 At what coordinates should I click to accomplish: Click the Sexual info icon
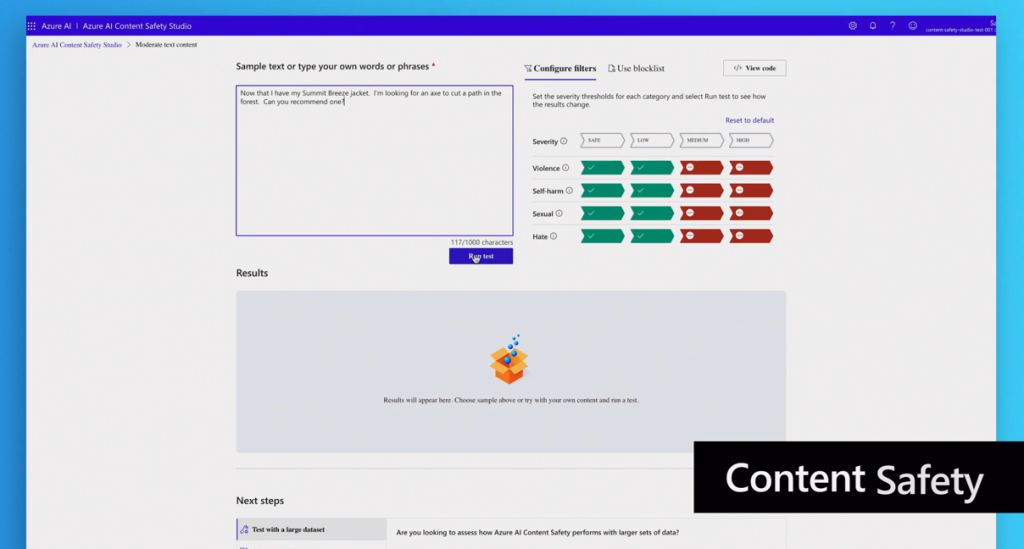(559, 213)
